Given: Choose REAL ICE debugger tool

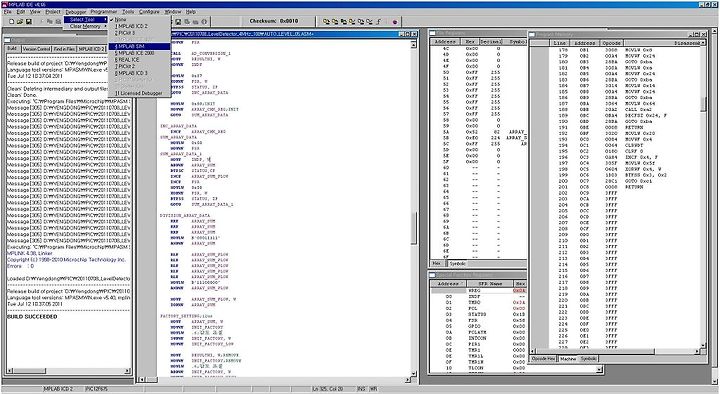Looking at the screenshot, I should pyautogui.click(x=139, y=60).
